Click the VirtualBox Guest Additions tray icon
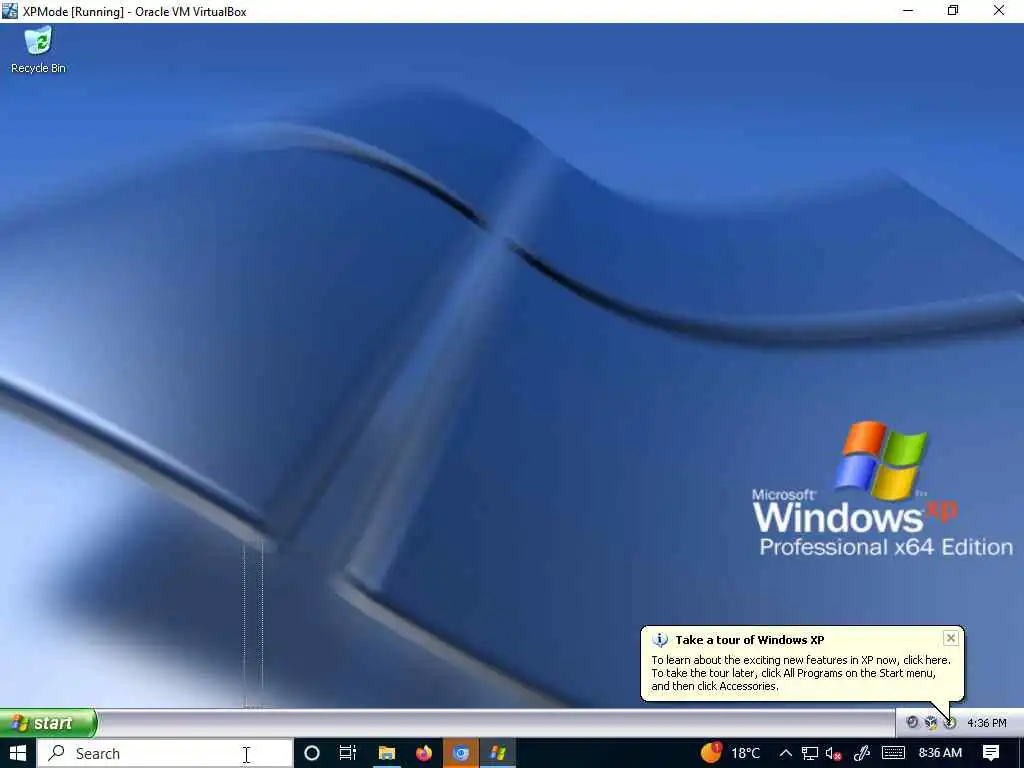Image resolution: width=1024 pixels, height=768 pixels. [931, 722]
